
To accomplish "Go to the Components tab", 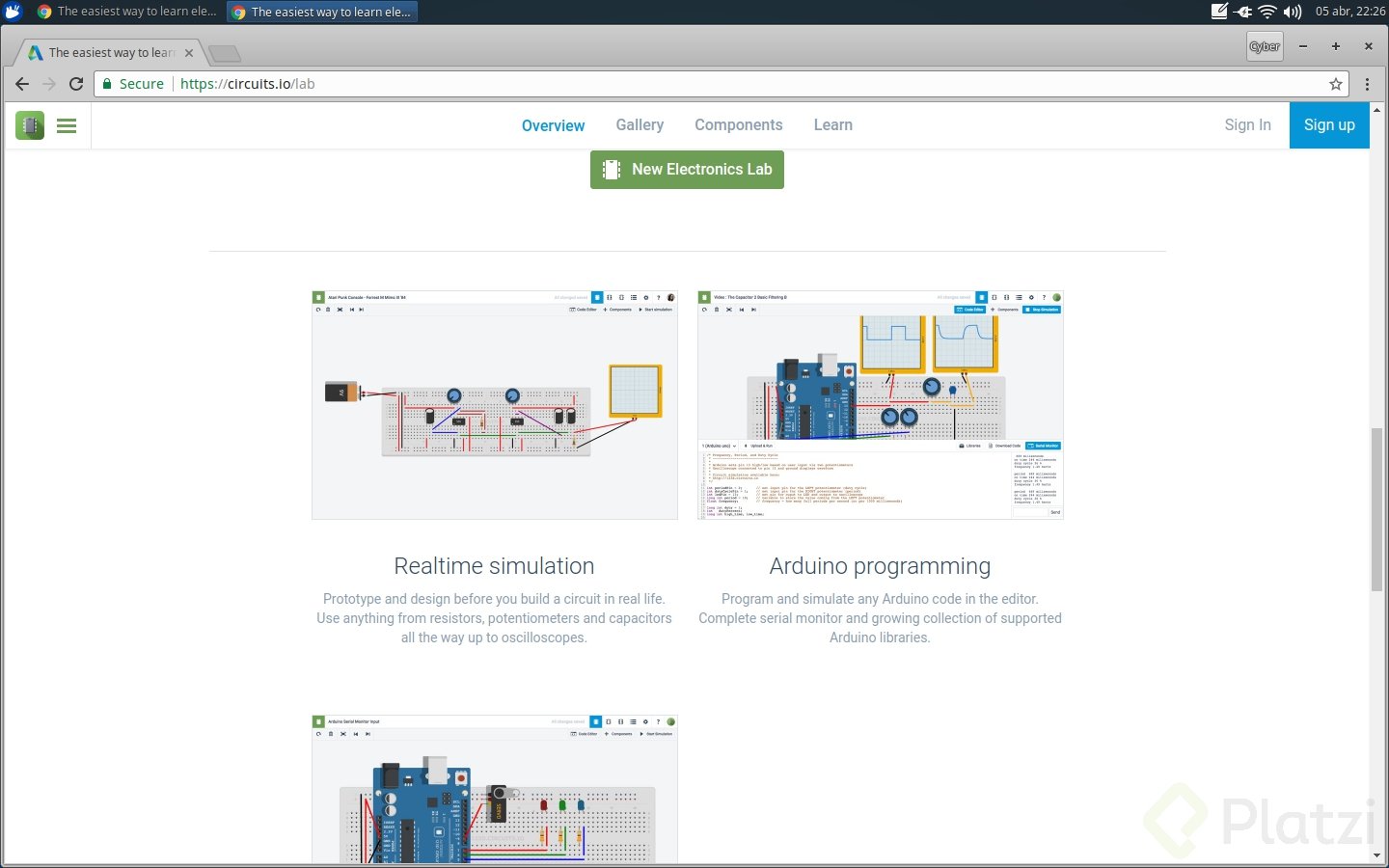I will (x=739, y=125).
